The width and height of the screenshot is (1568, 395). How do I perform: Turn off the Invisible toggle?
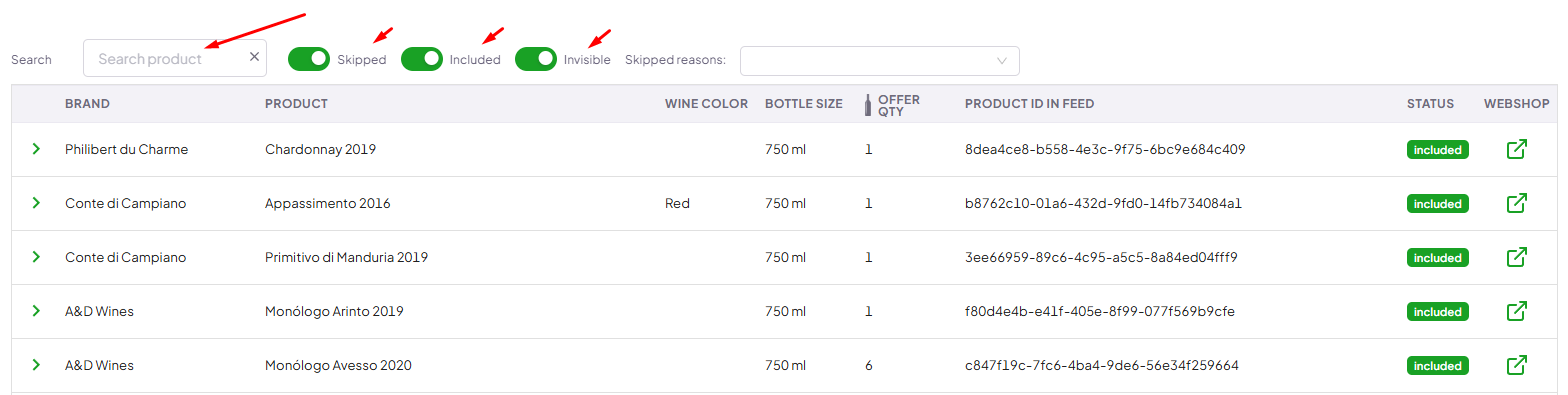536,59
